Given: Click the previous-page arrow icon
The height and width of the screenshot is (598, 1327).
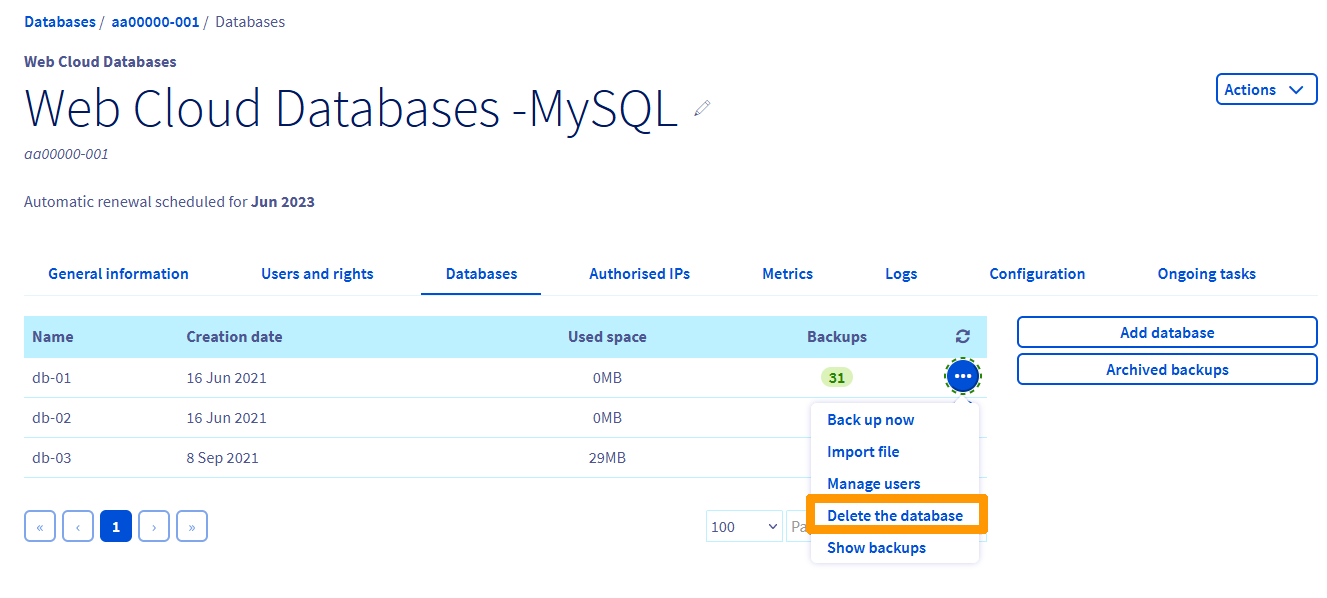Looking at the screenshot, I should click(x=77, y=526).
